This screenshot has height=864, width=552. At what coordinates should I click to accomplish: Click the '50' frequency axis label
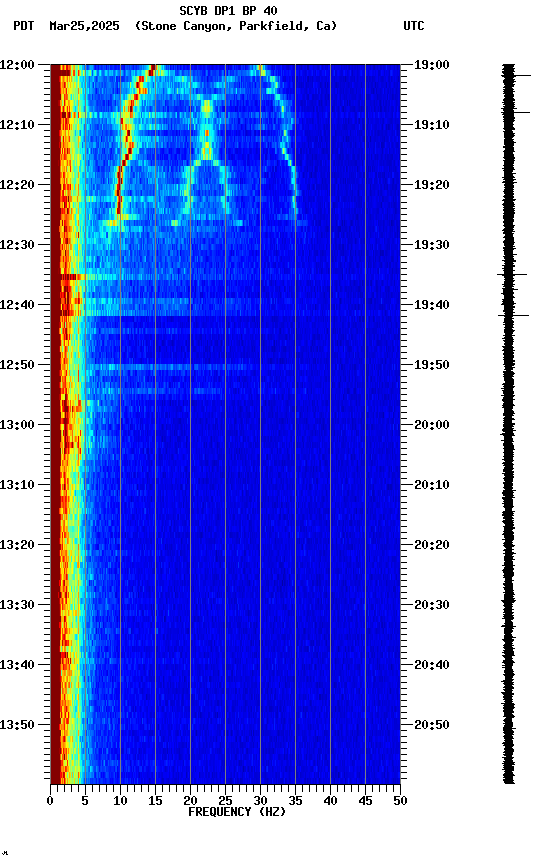point(401,801)
